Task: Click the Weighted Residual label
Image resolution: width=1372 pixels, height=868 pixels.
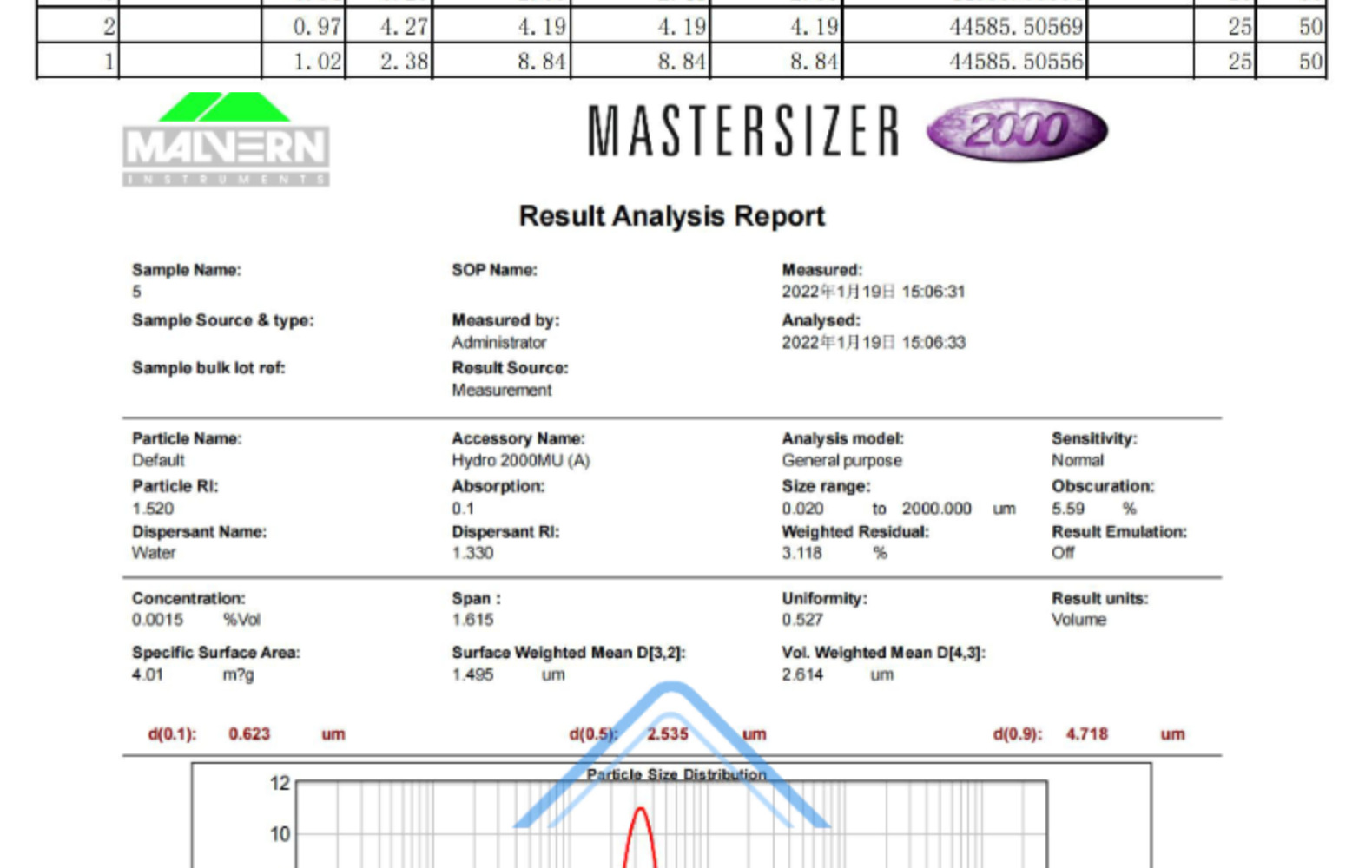Action: [x=855, y=531]
